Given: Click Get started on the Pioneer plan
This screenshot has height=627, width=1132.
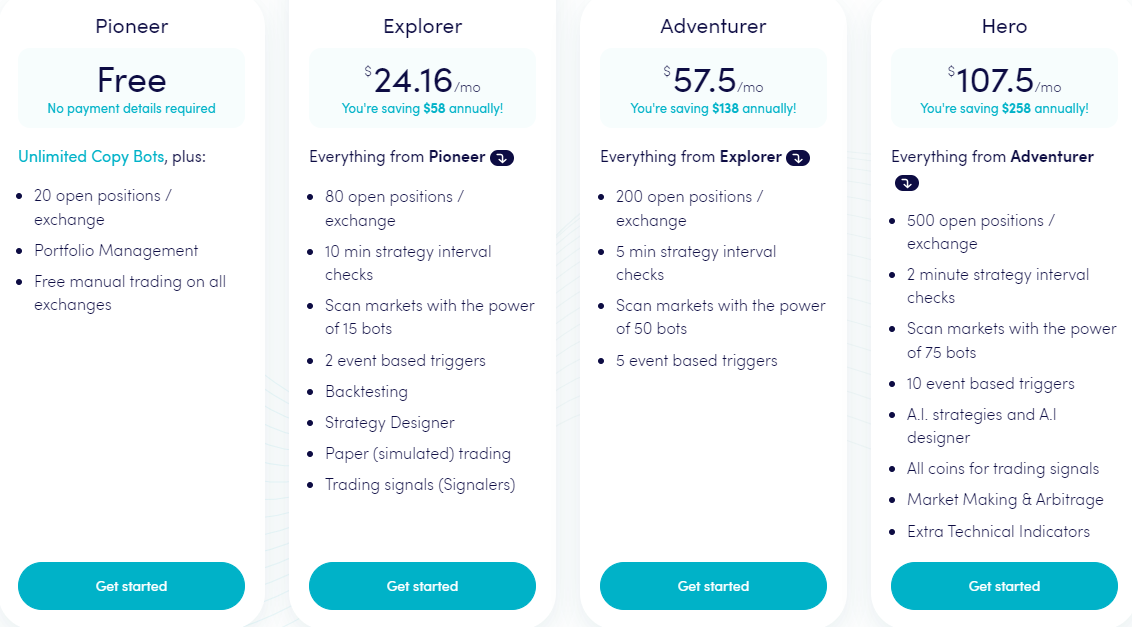Looking at the screenshot, I should (131, 586).
